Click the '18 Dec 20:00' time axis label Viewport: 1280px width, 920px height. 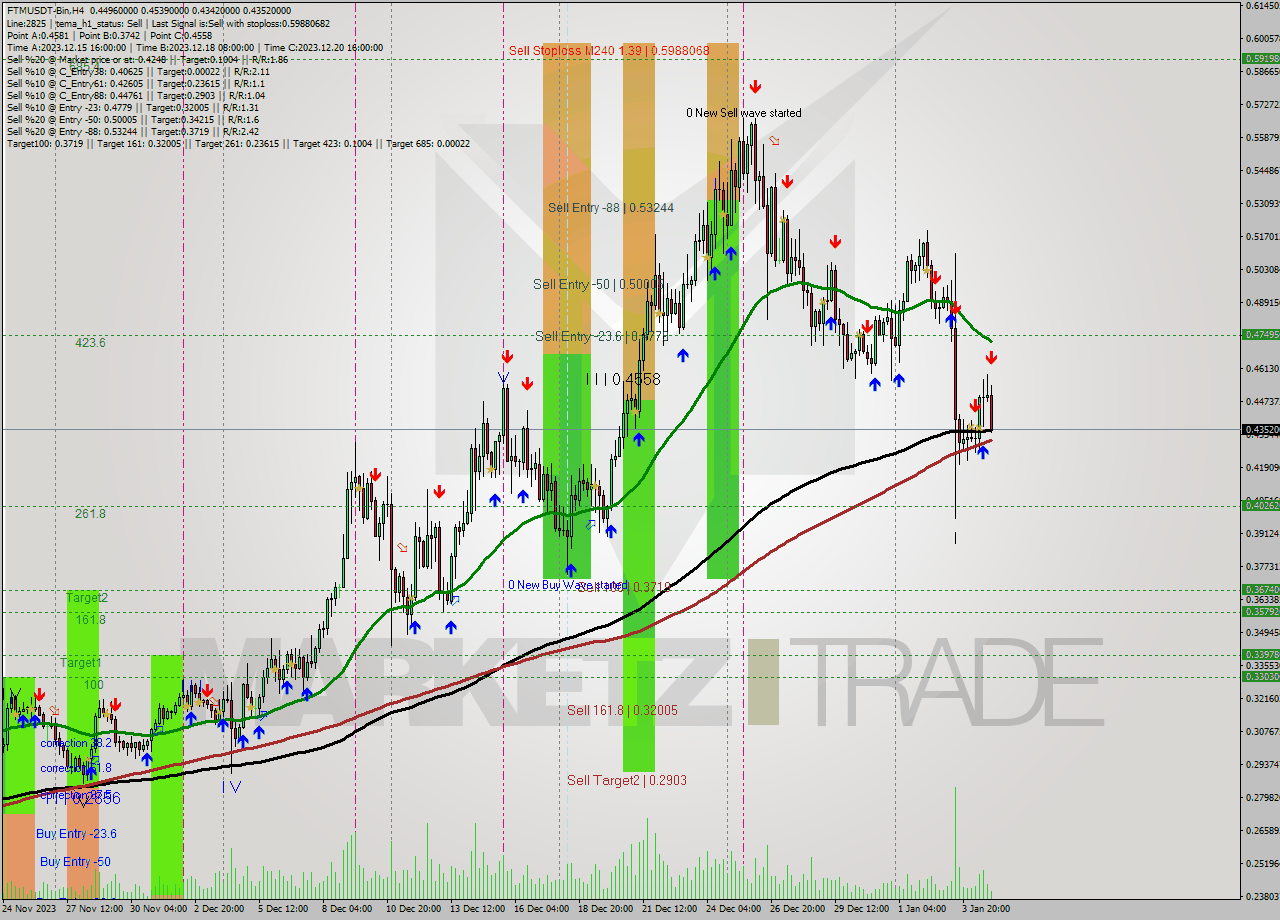(605, 909)
